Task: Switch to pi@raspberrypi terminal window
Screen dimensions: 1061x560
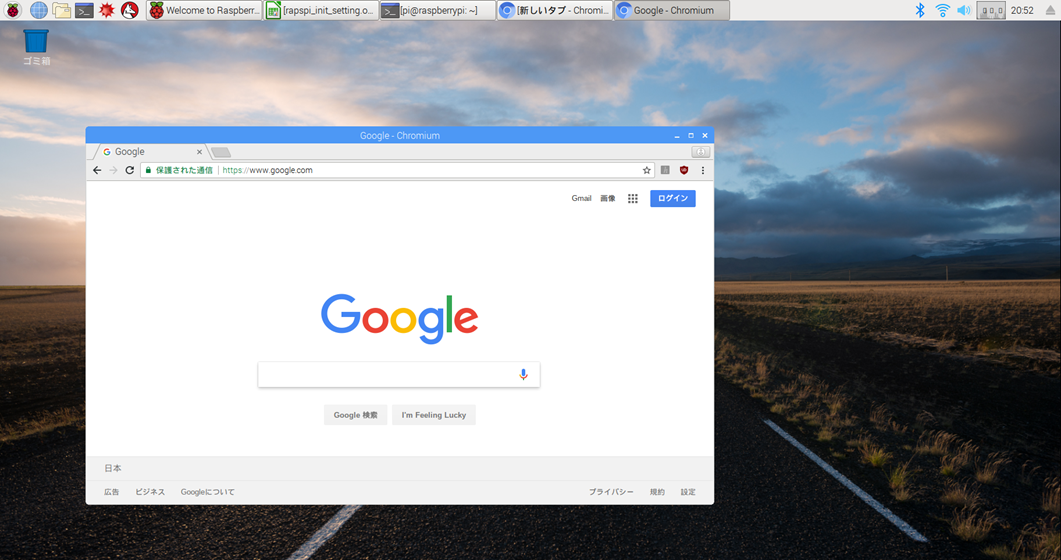Action: (438, 10)
